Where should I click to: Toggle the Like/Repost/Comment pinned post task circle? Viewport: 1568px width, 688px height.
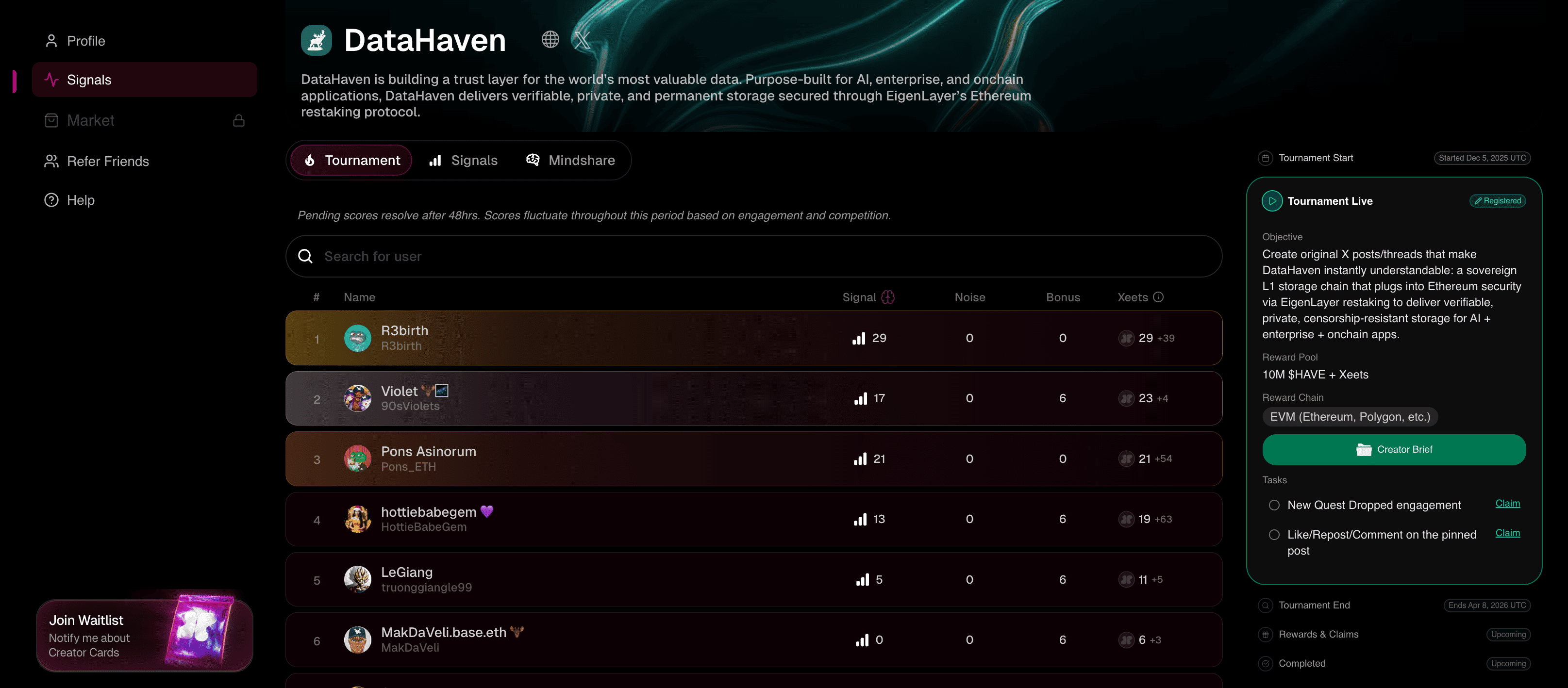(1274, 535)
